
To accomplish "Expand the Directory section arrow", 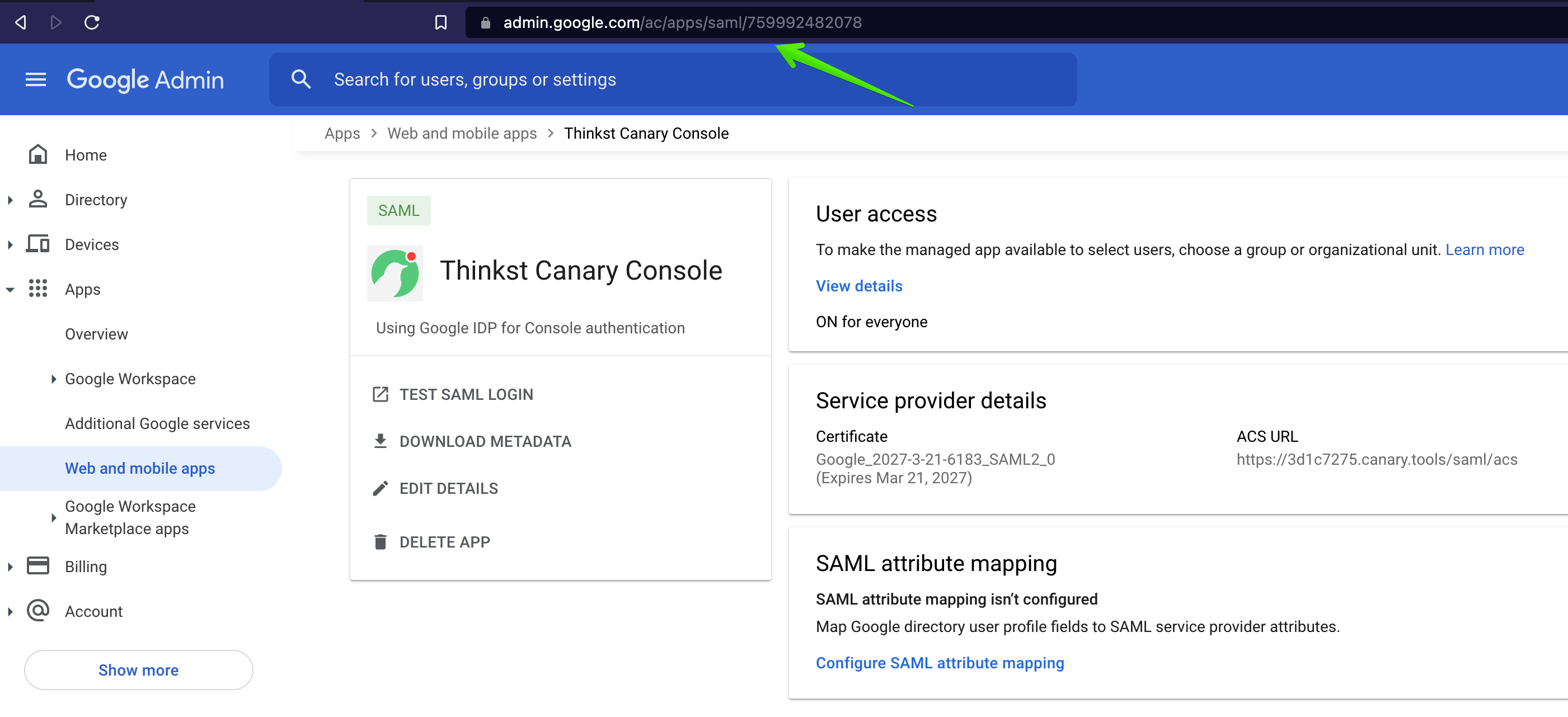I will [x=10, y=200].
